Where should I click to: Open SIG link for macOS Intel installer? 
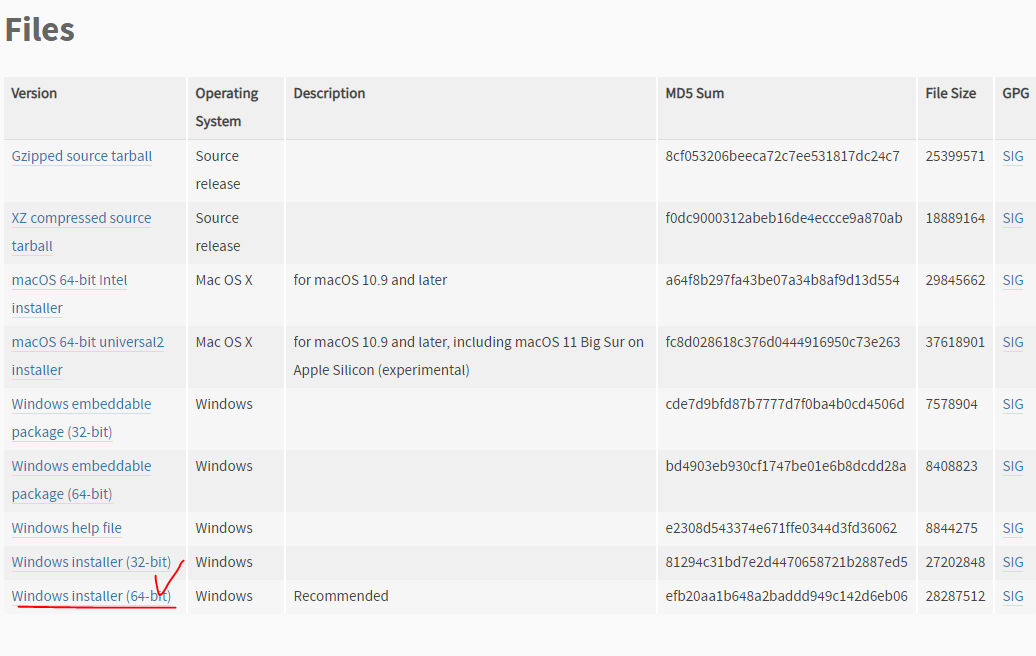click(1012, 281)
